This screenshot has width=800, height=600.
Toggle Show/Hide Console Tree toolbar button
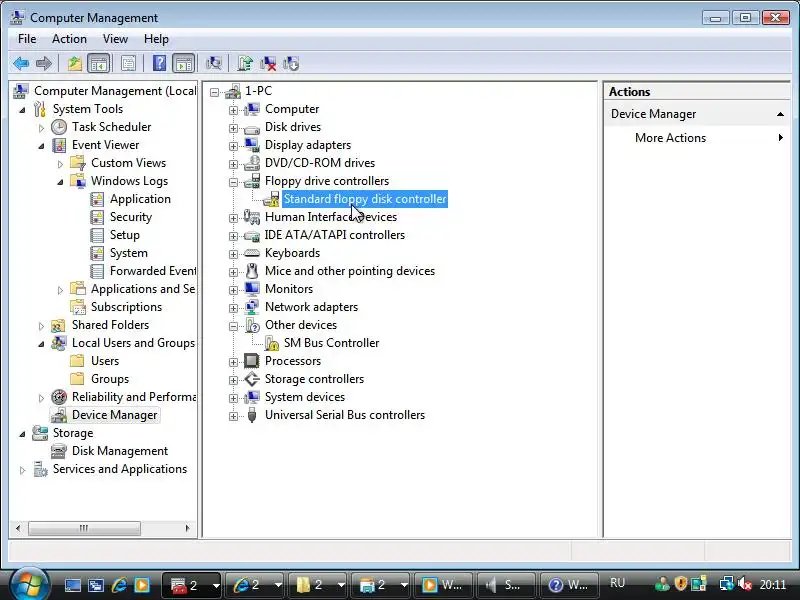(x=98, y=63)
